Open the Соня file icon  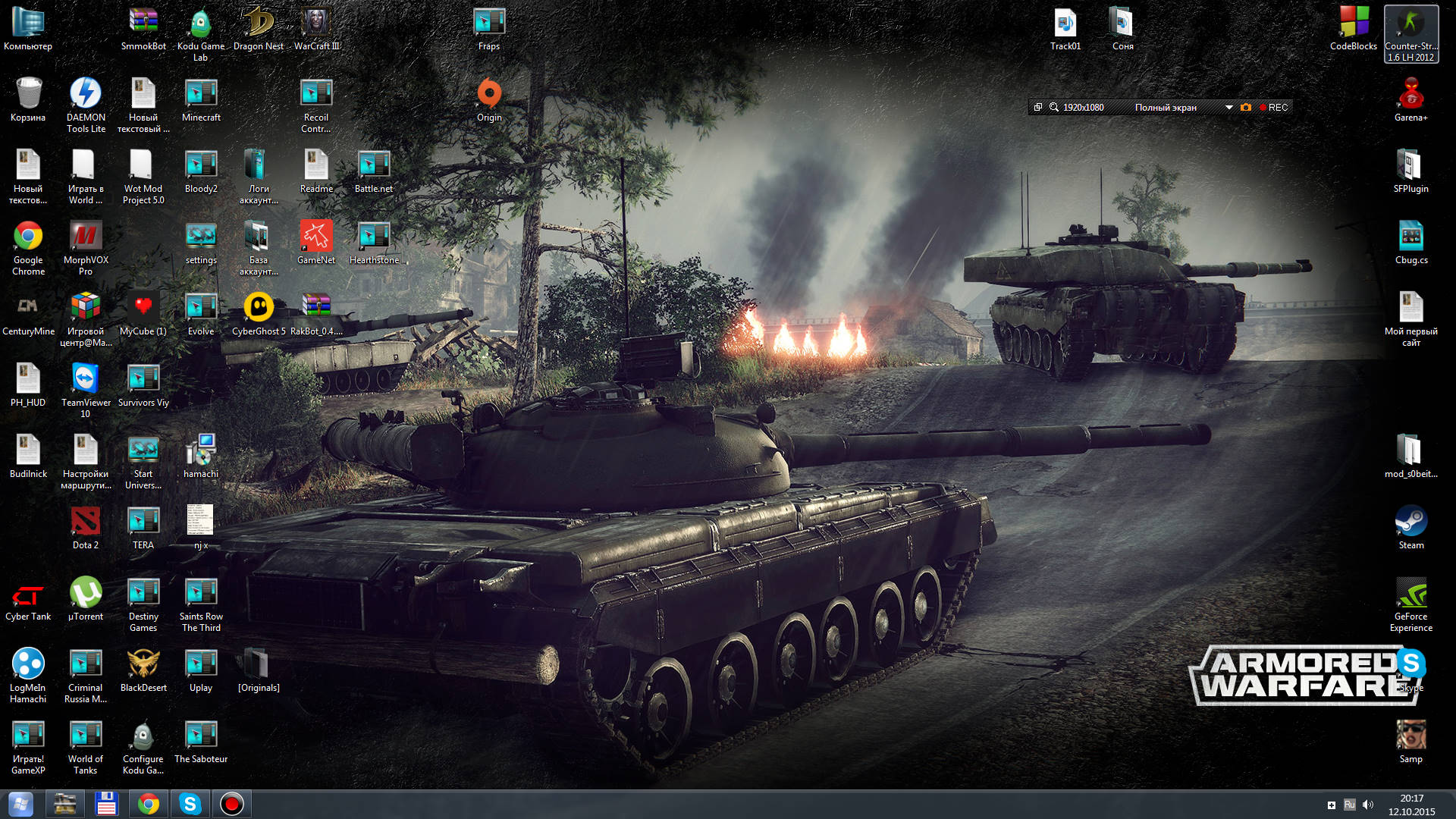[x=1123, y=29]
